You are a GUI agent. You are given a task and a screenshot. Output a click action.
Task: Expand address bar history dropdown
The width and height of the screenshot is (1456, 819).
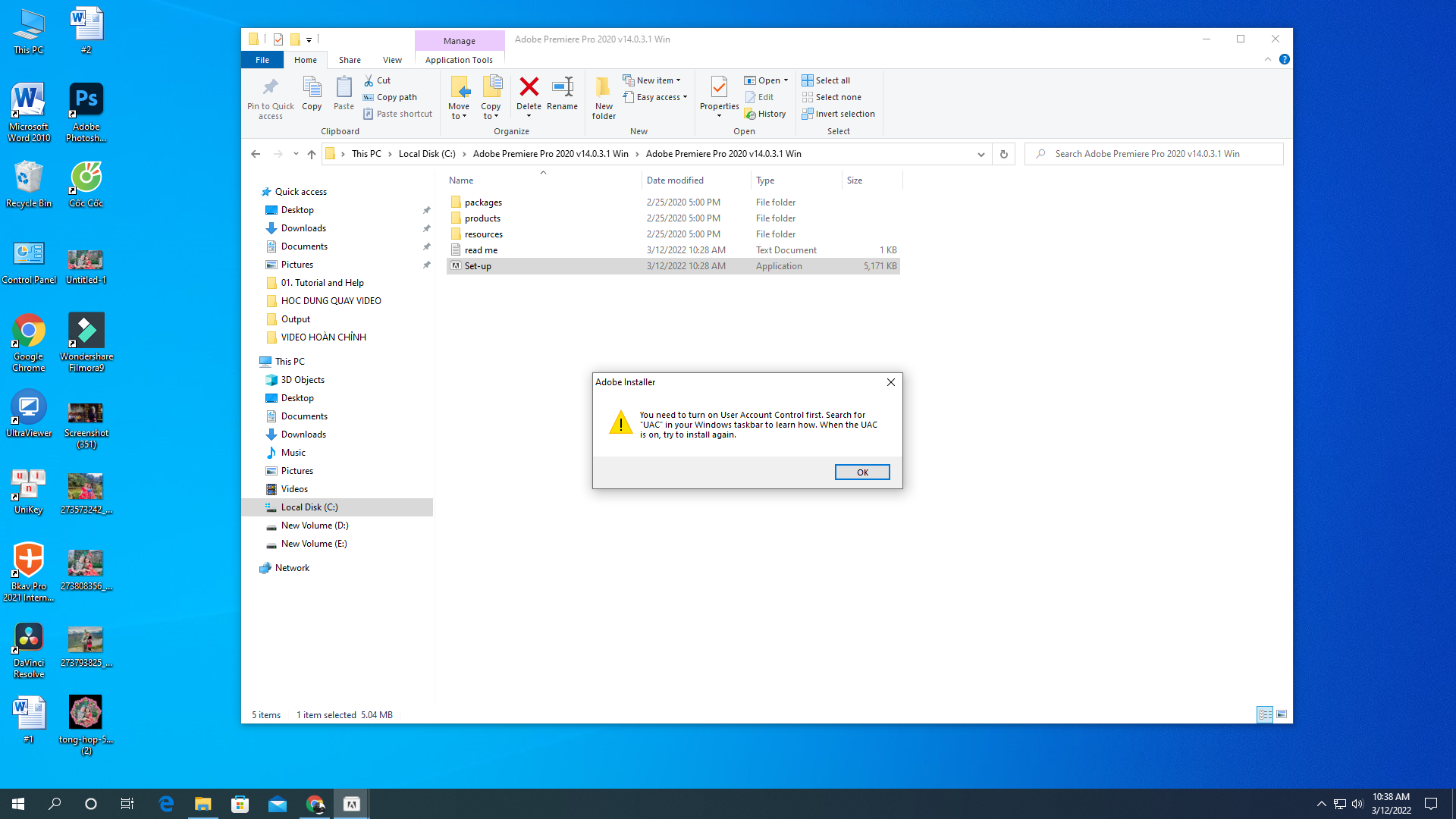click(x=981, y=154)
